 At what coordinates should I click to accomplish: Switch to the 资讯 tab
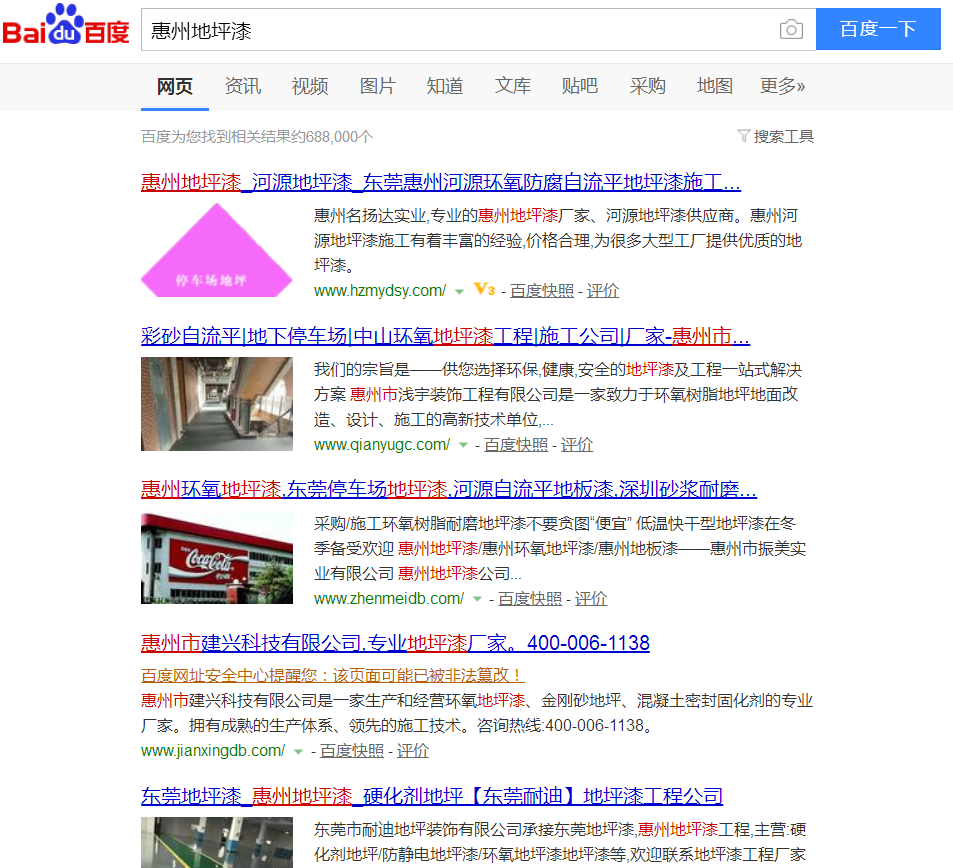(243, 86)
